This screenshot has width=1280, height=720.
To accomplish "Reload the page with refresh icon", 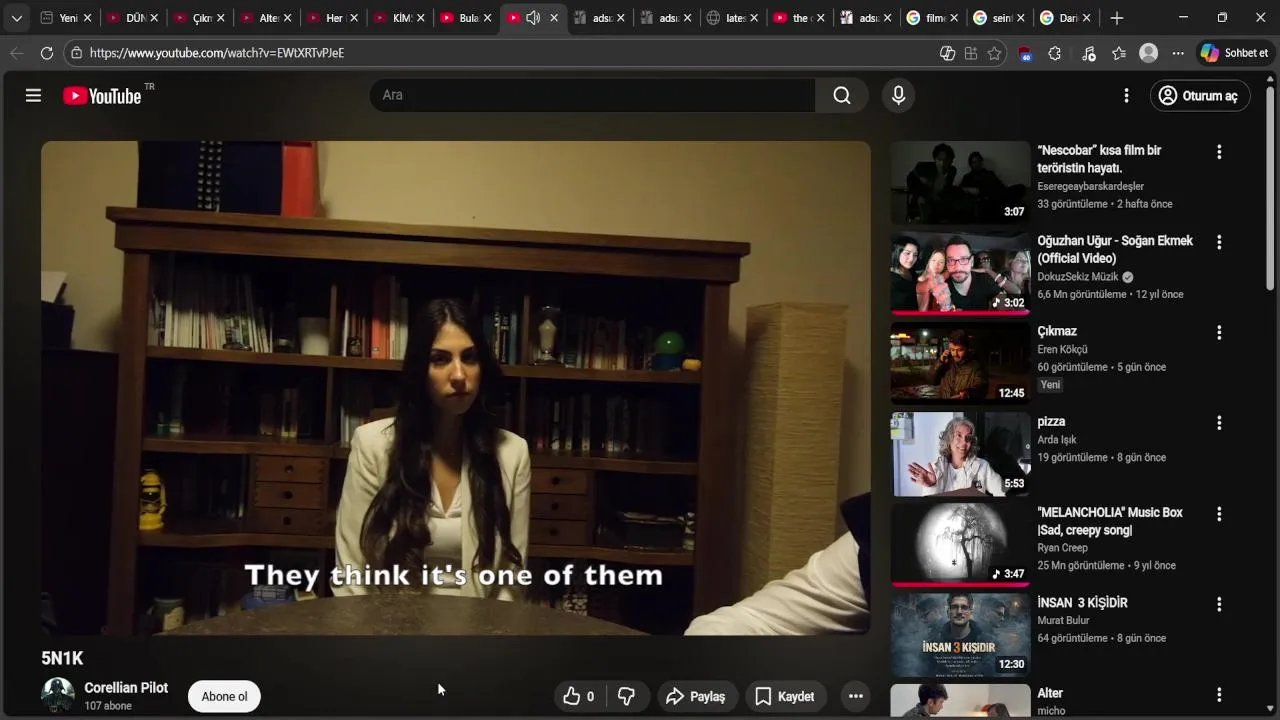I will [47, 53].
